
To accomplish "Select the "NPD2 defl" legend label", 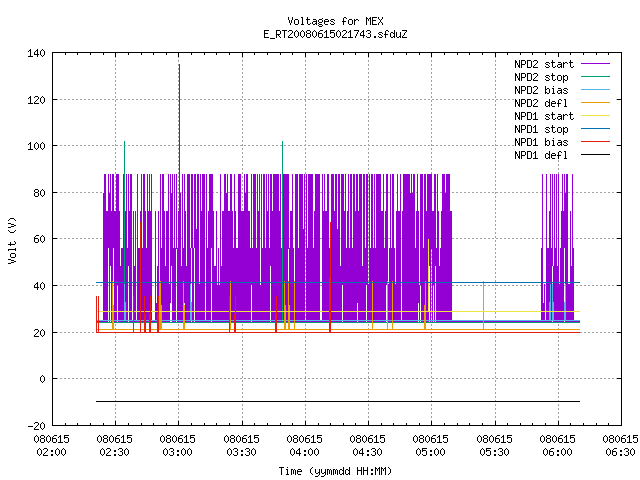I will [541, 103].
